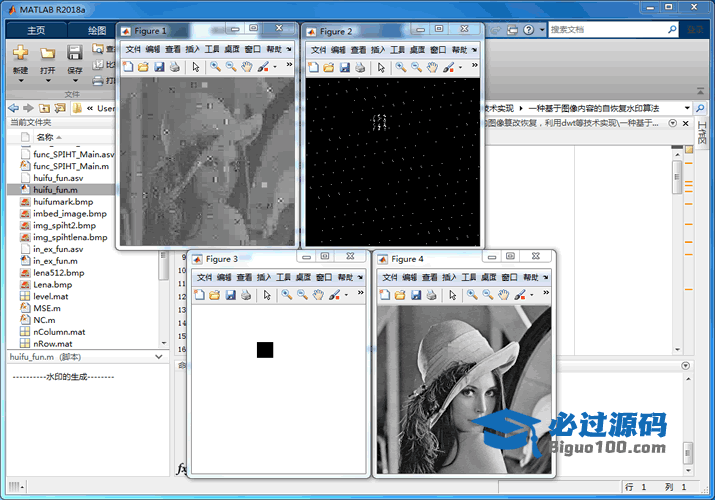Screen dimensions: 715x500
Task: Click the New (新建) icon in MATLAB toolstrip
Action: [20, 52]
